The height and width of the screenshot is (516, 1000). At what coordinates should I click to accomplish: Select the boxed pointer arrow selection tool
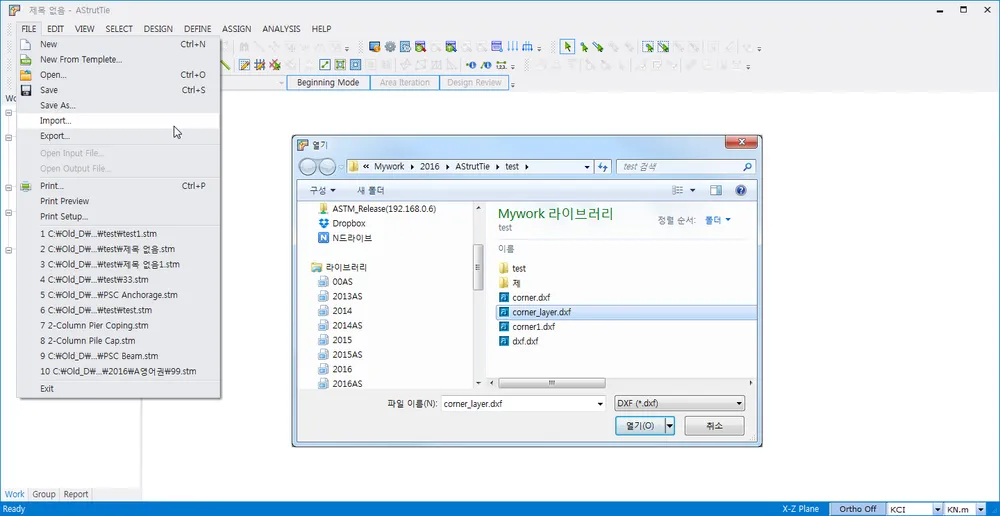(567, 47)
